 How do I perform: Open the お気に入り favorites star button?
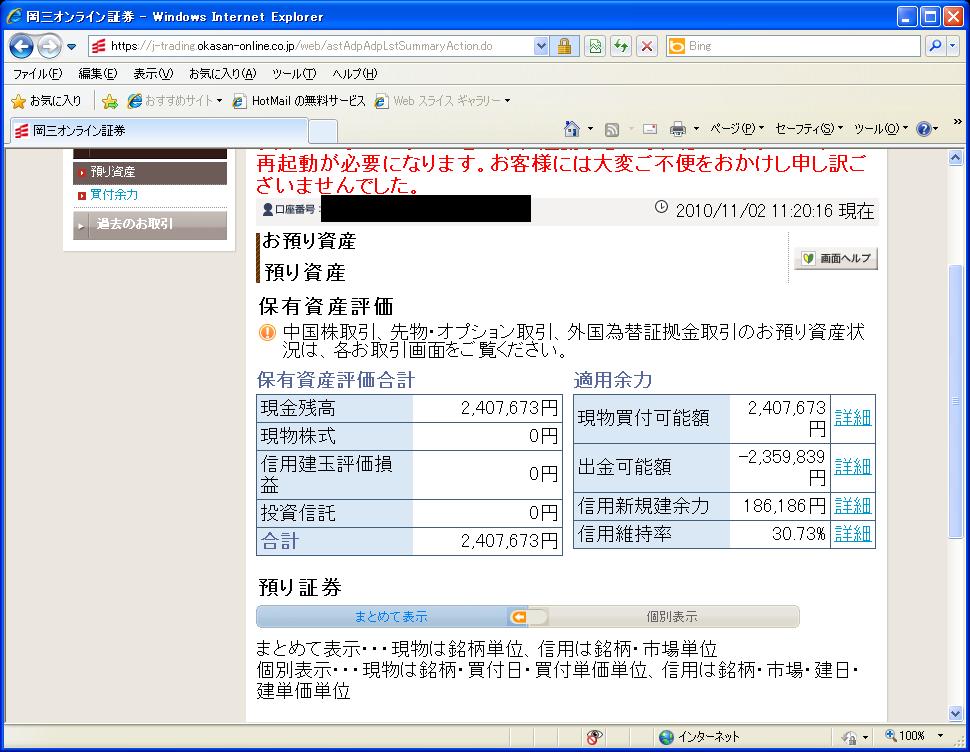[x=47, y=101]
